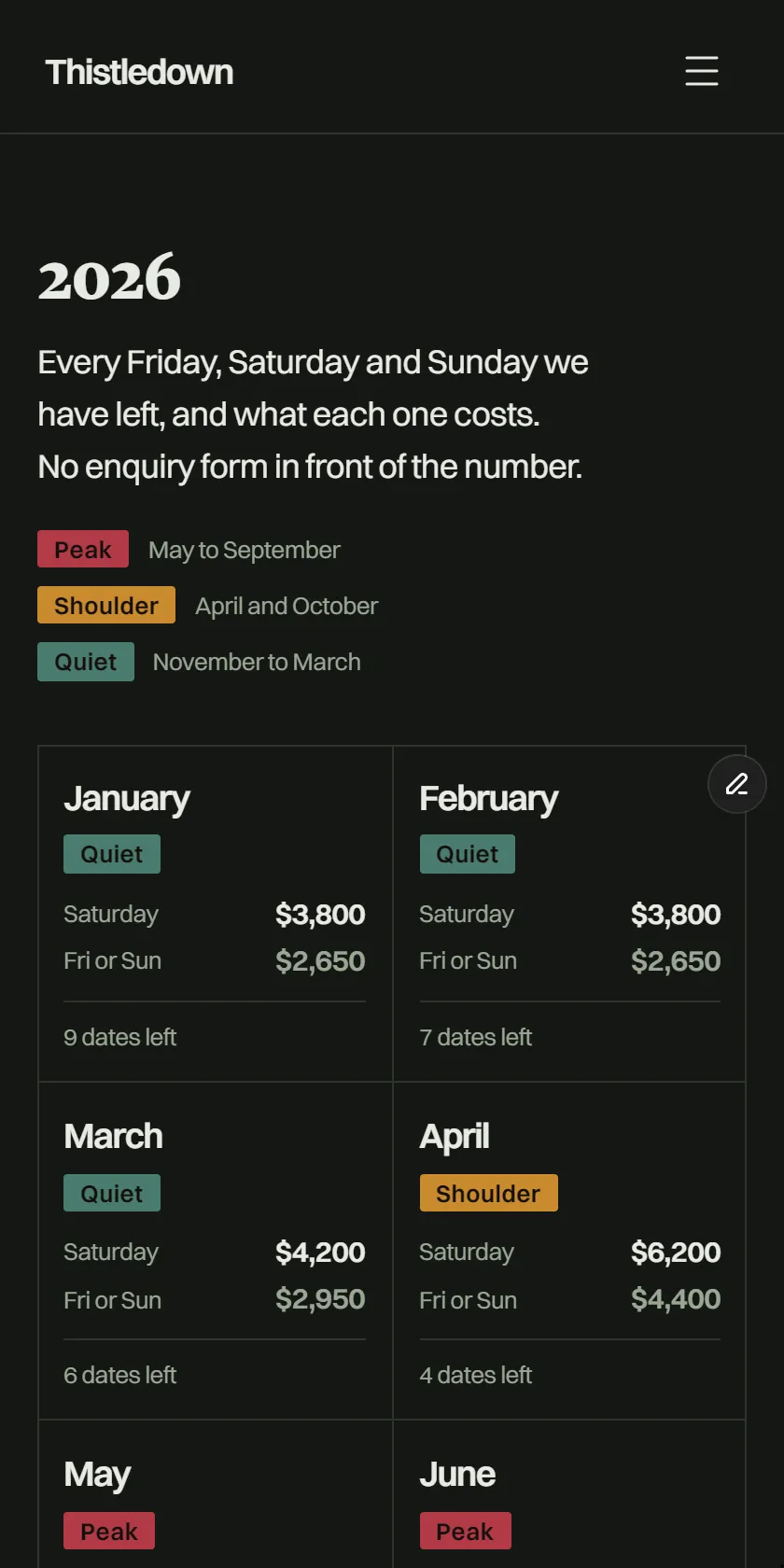
Task: Open the March month heading
Action: point(113,1136)
